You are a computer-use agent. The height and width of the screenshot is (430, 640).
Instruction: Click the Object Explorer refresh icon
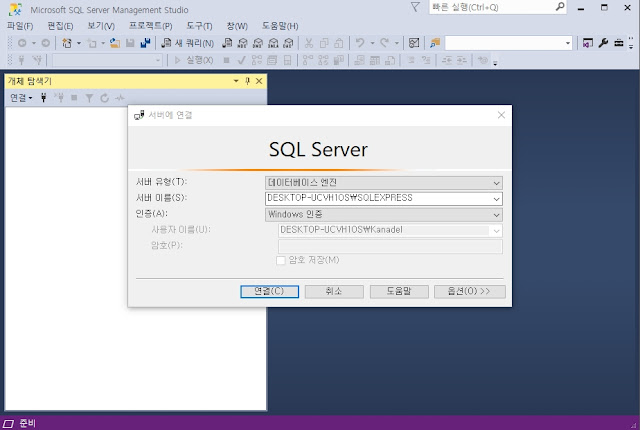(x=104, y=98)
